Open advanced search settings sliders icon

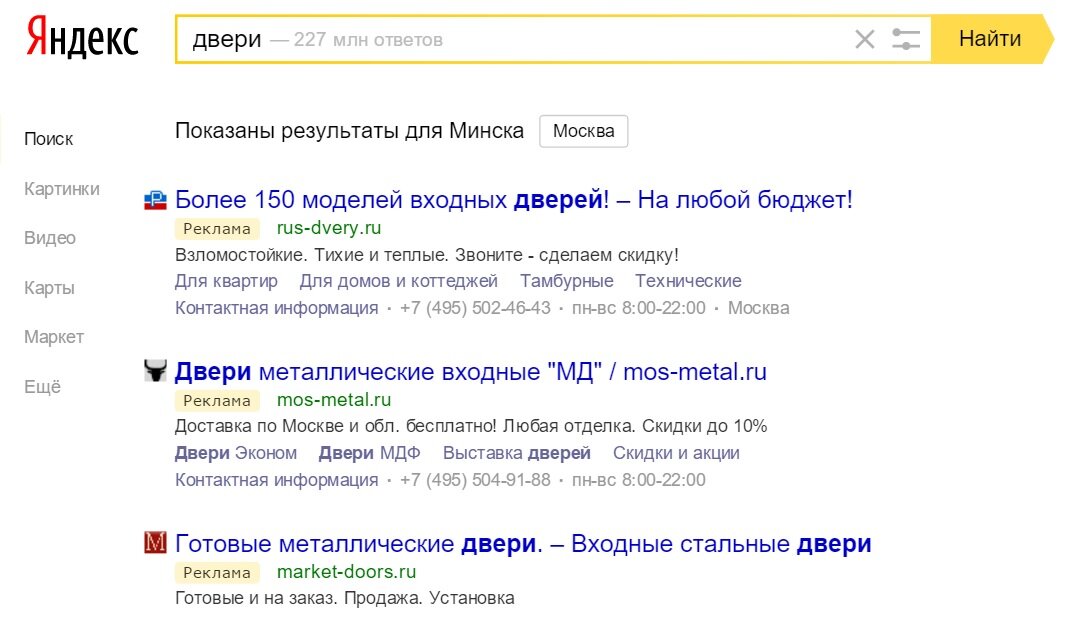tap(905, 40)
